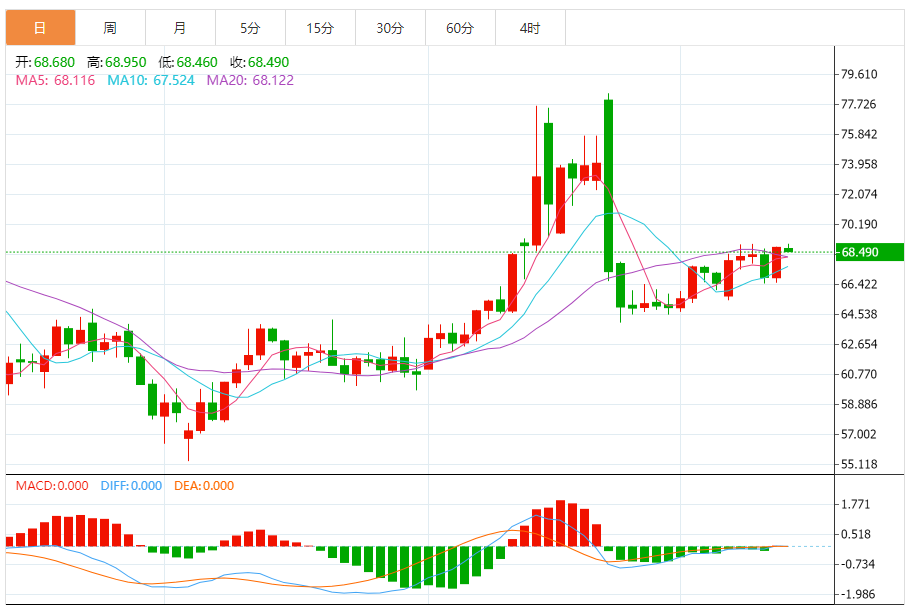Select the 15分 interval tab

click(x=320, y=27)
